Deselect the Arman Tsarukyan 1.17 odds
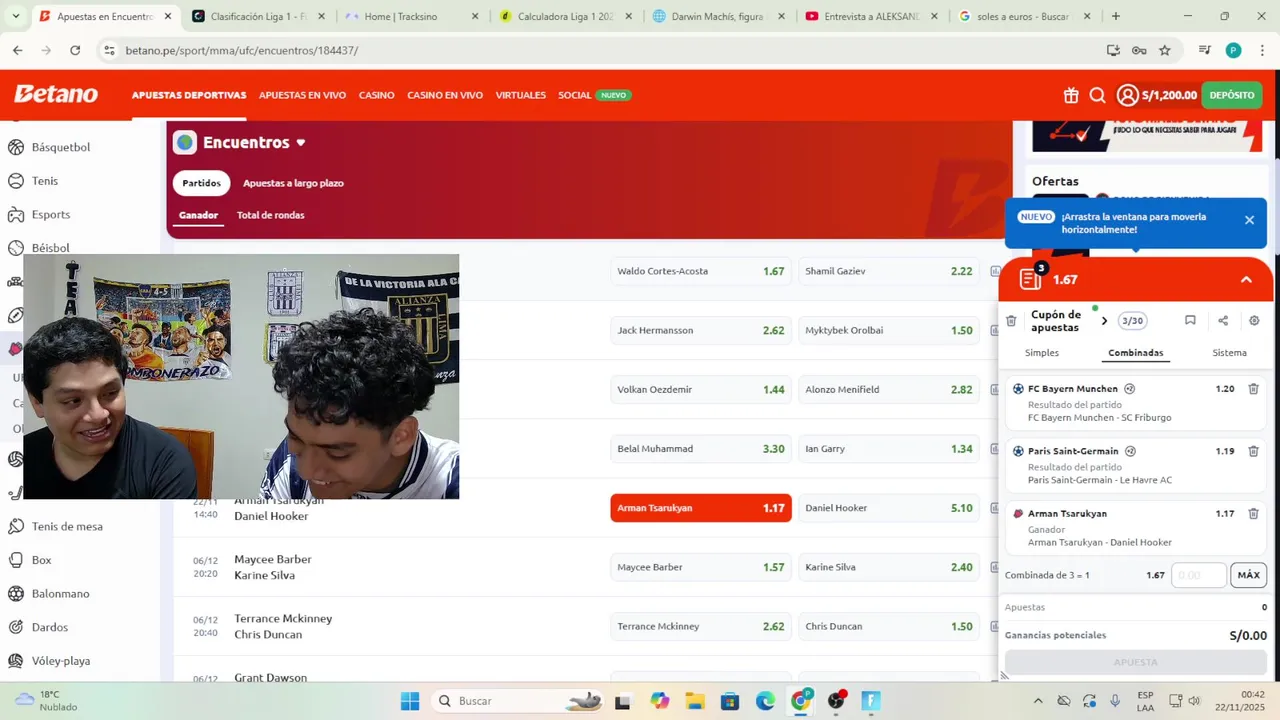Viewport: 1280px width, 720px height. pyautogui.click(x=701, y=508)
